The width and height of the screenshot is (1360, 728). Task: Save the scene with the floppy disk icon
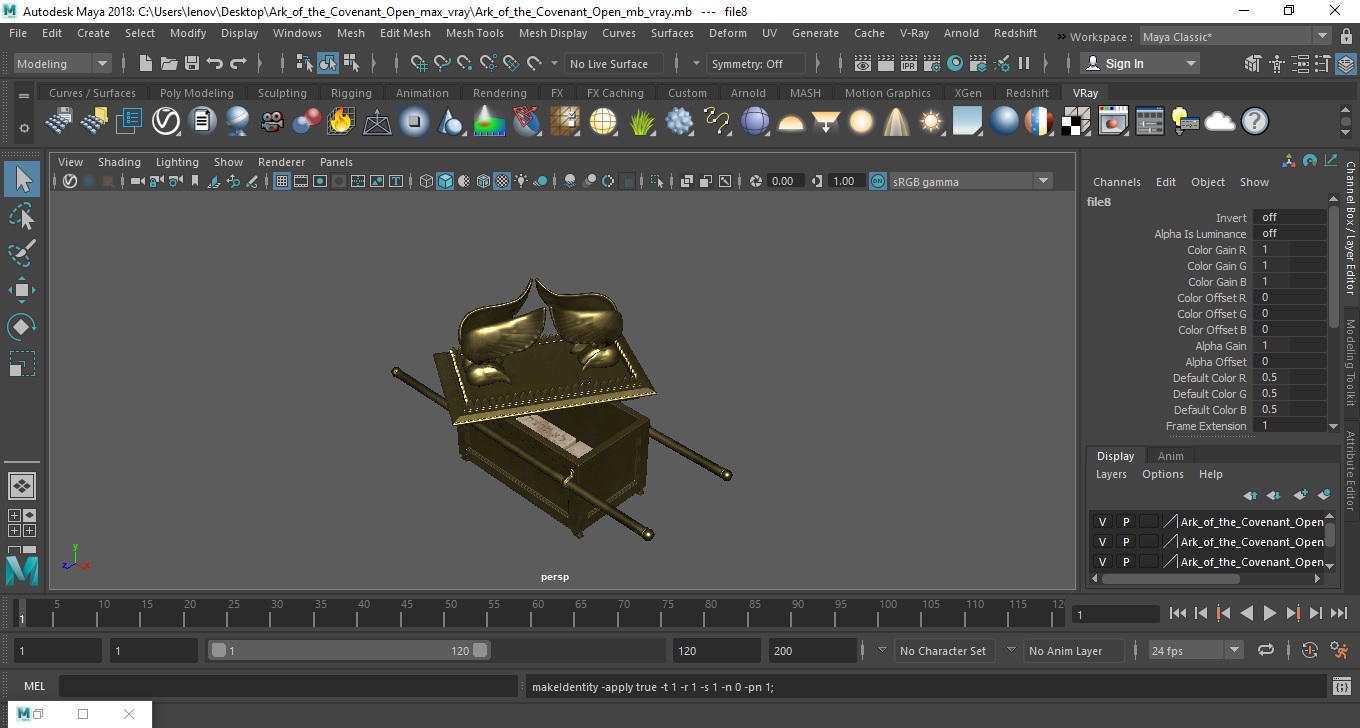point(191,63)
